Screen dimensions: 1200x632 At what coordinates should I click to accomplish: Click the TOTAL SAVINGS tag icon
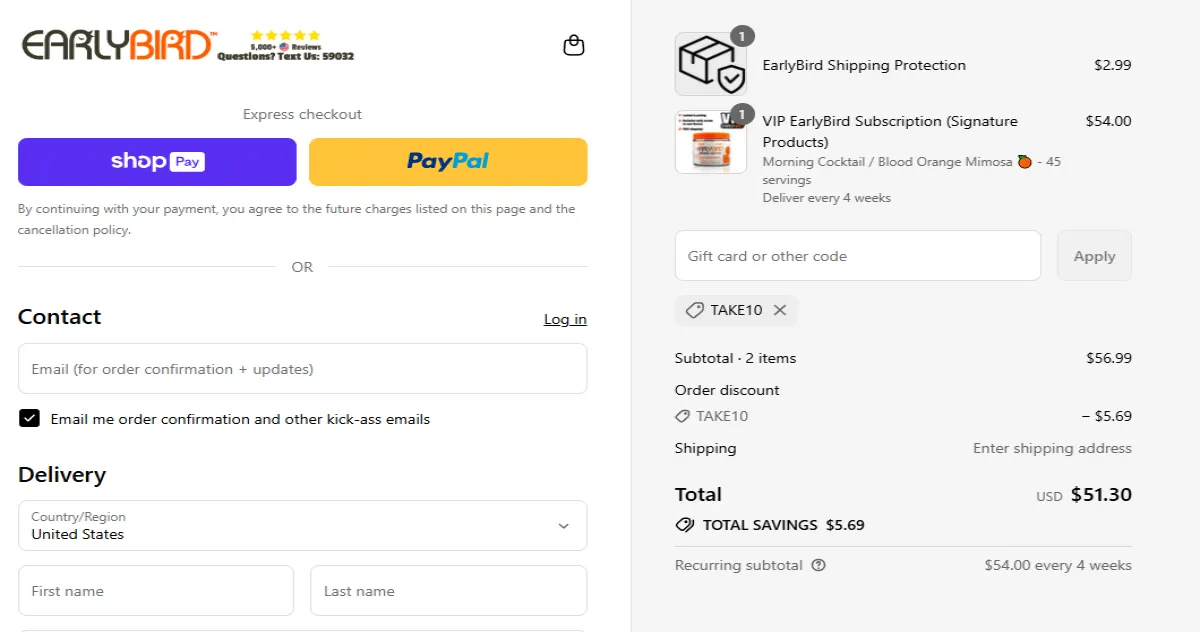point(684,524)
